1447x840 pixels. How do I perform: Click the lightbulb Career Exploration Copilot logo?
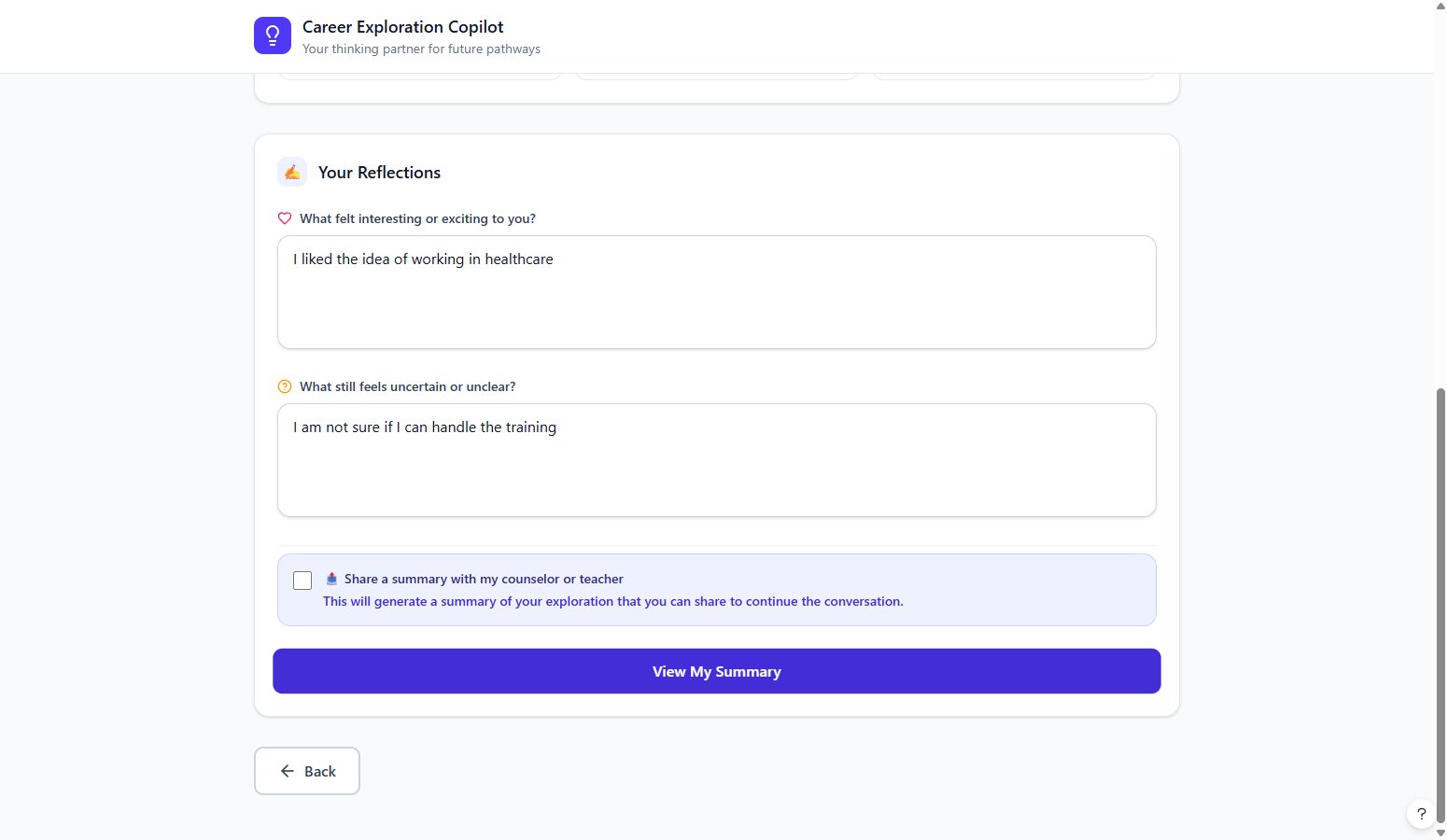273,35
